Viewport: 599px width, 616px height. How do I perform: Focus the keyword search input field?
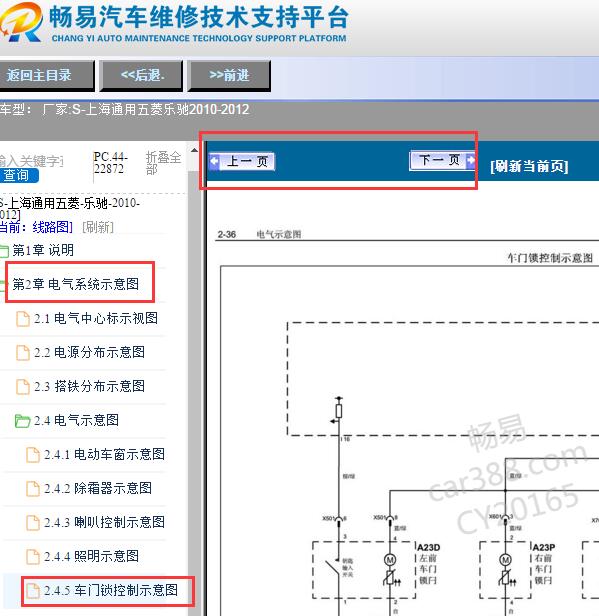pos(31,161)
